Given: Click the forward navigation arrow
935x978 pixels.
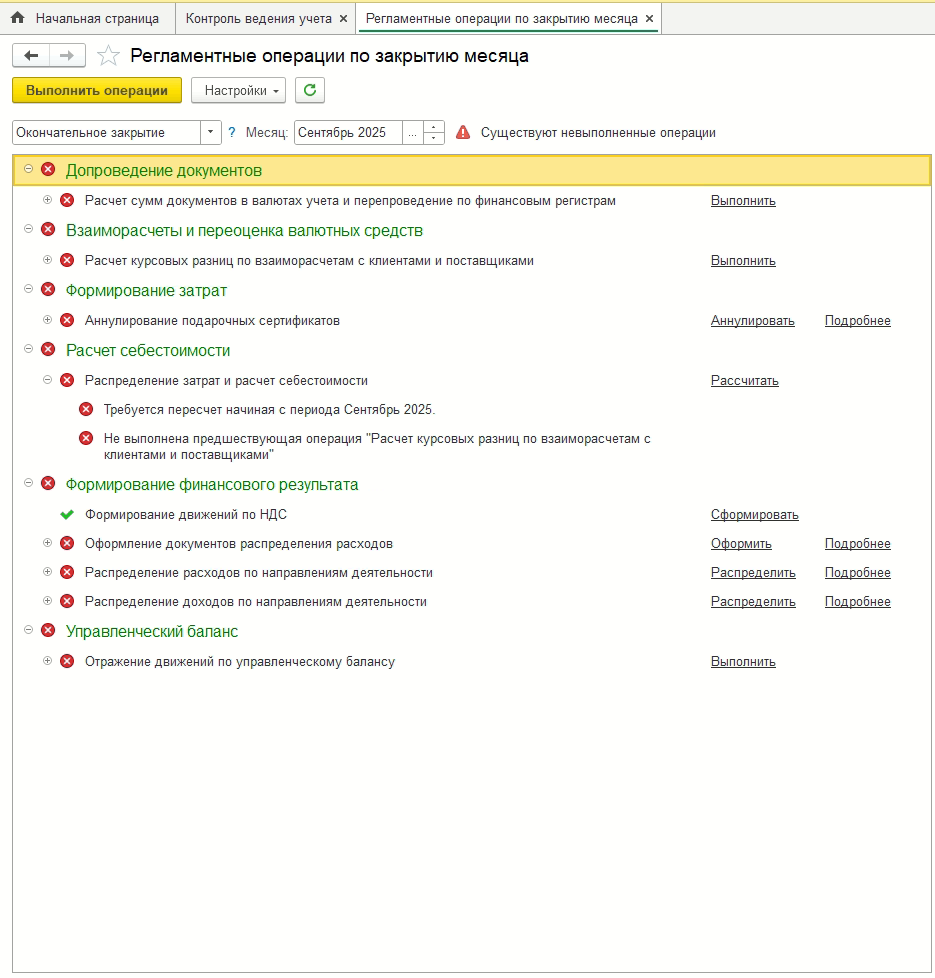Looking at the screenshot, I should [67, 56].
